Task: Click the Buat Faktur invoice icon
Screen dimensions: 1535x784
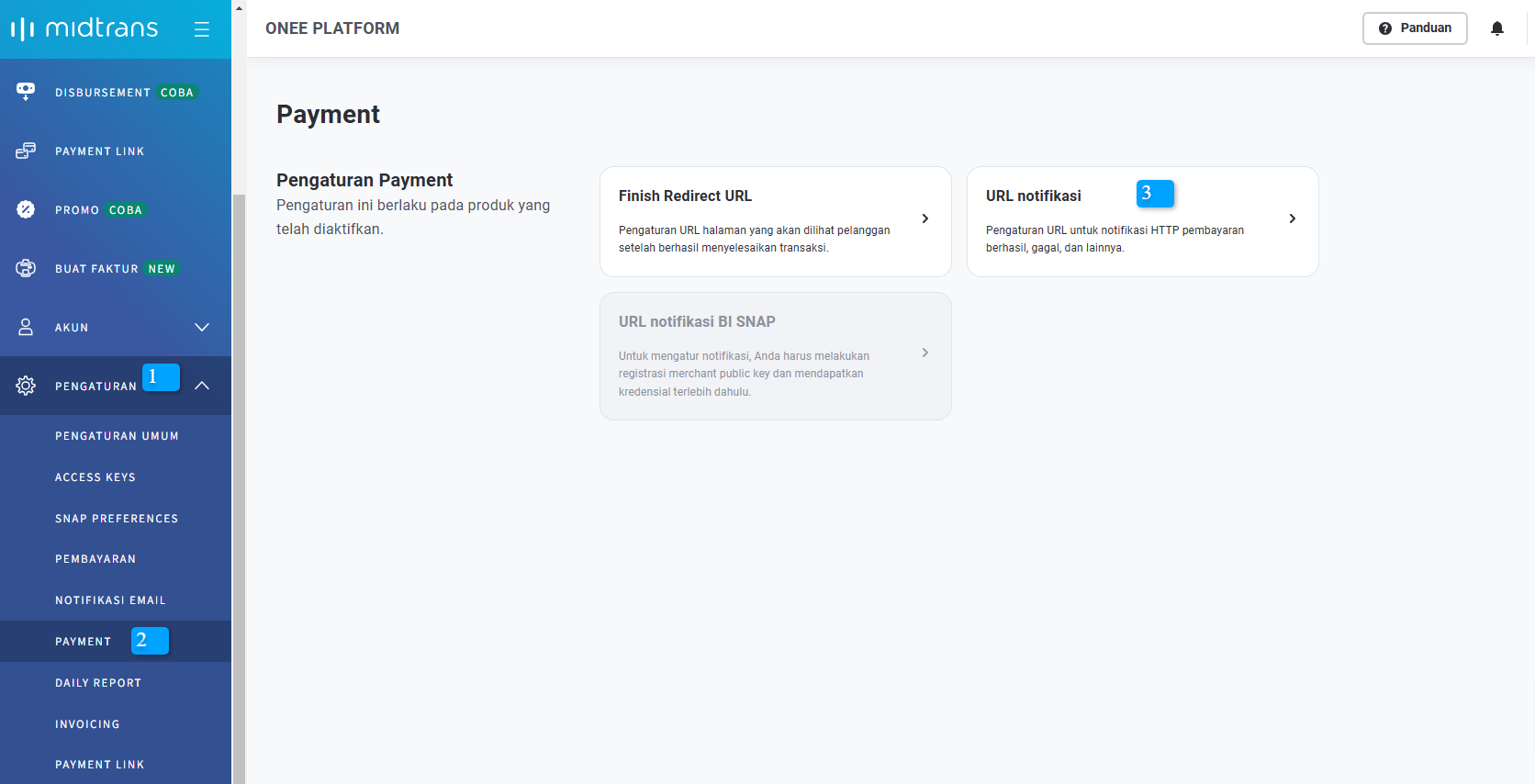Action: (26, 268)
